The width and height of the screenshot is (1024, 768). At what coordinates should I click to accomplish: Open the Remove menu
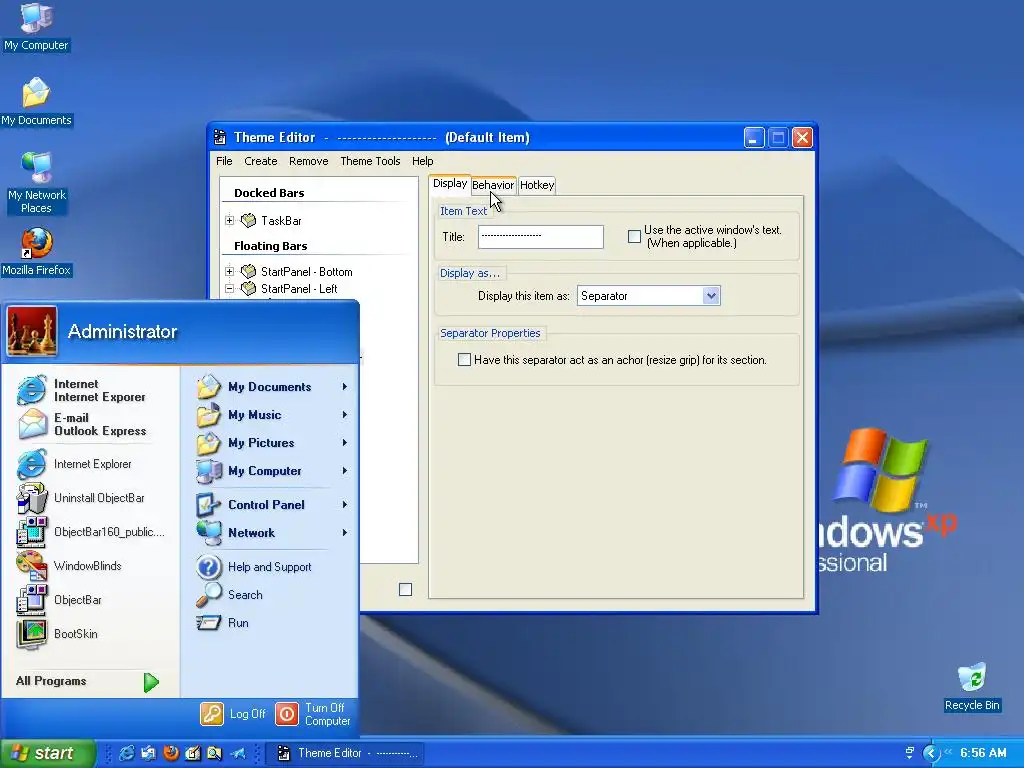click(x=308, y=161)
